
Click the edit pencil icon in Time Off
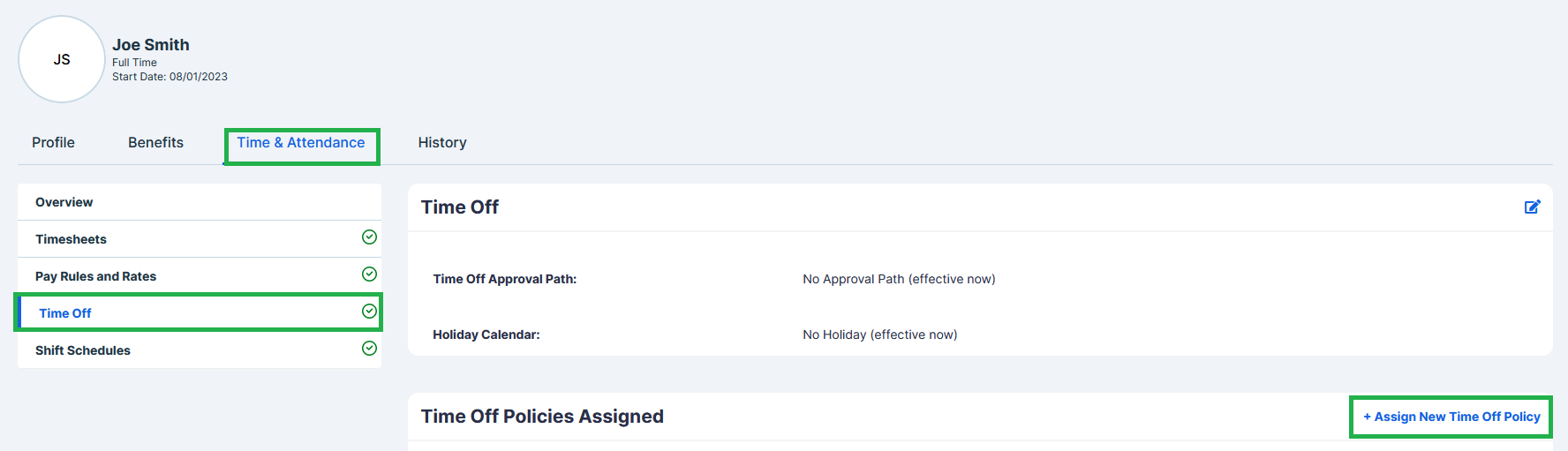1532,207
